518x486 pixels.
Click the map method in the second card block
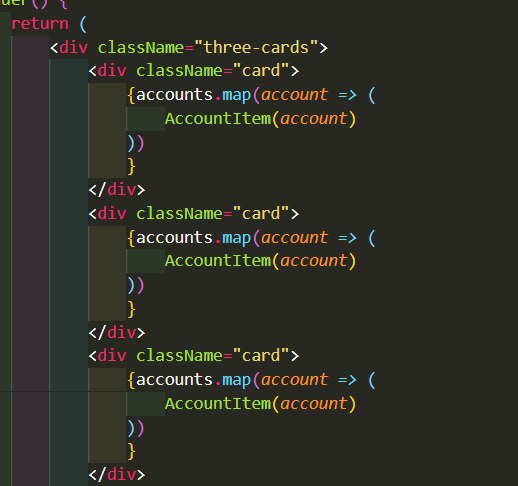click(x=237, y=238)
